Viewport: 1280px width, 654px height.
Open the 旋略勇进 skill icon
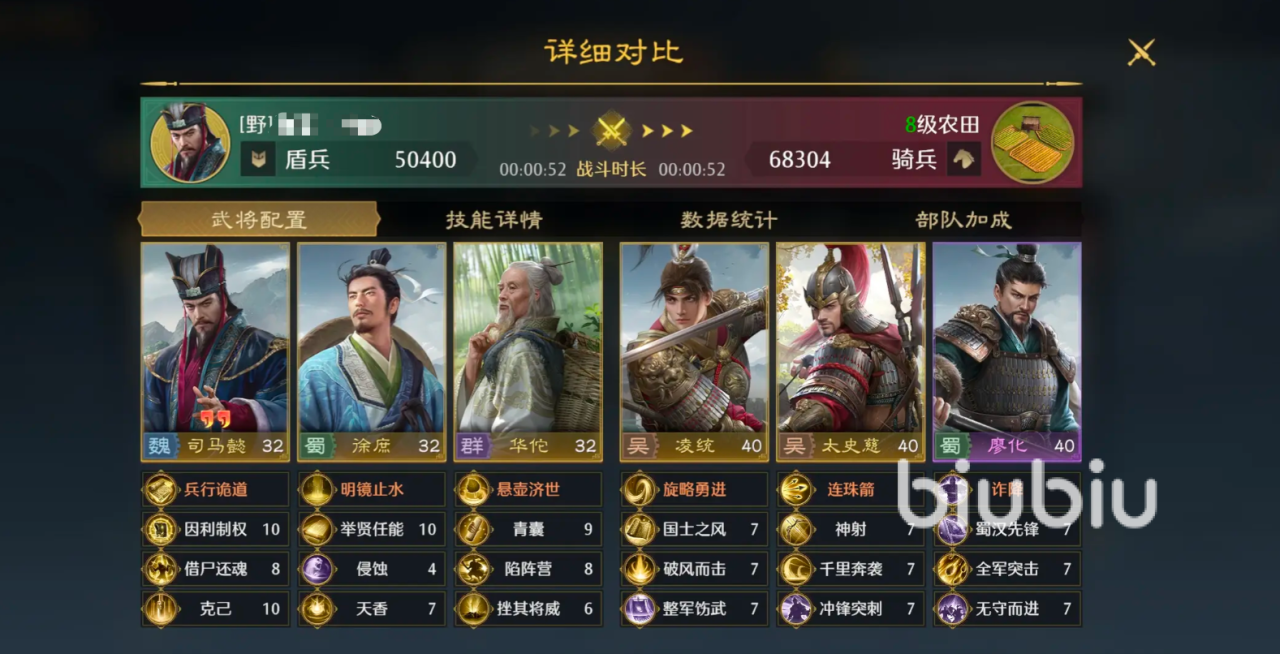[x=639, y=490]
